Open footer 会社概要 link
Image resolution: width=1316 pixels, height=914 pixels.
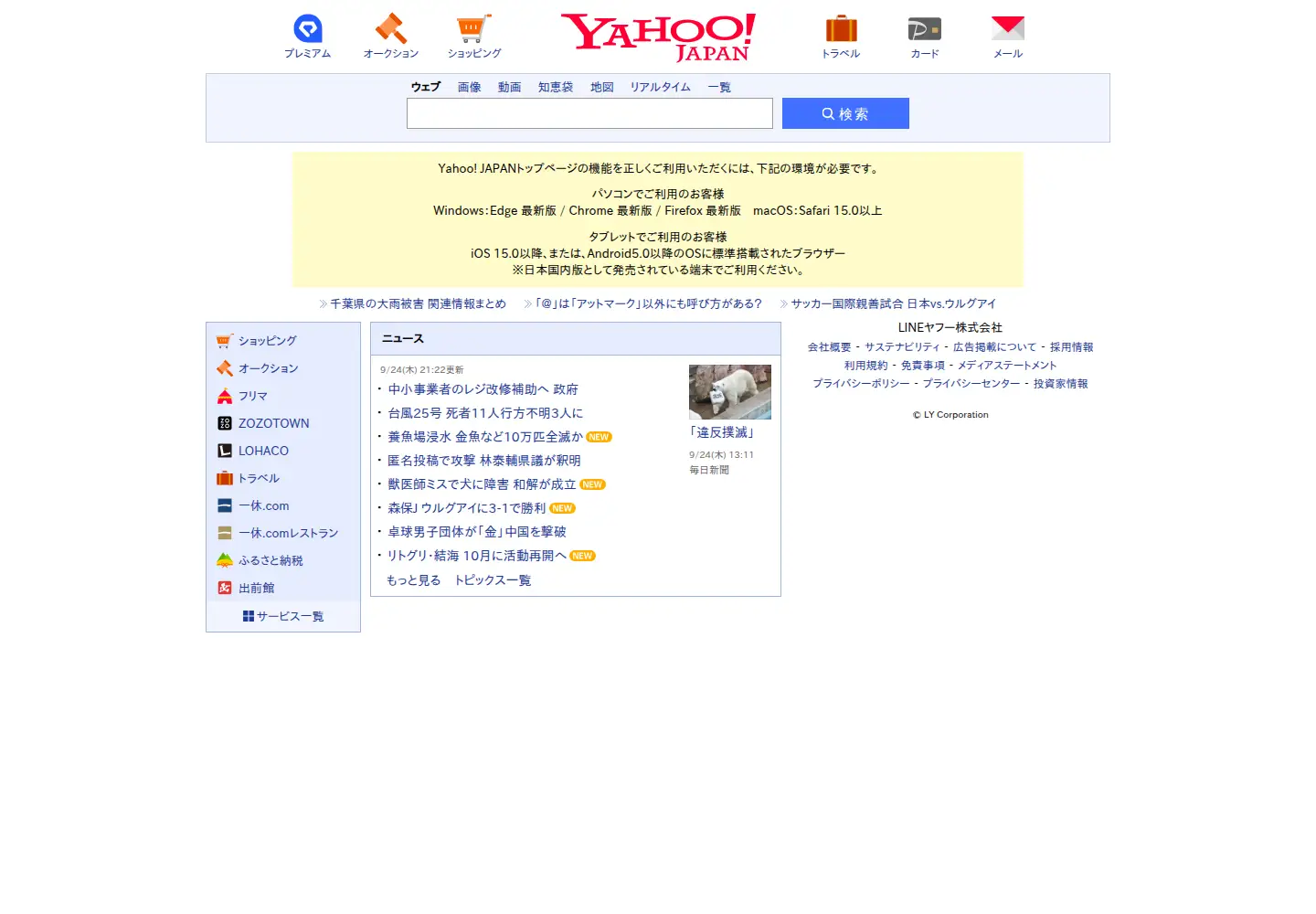[830, 347]
